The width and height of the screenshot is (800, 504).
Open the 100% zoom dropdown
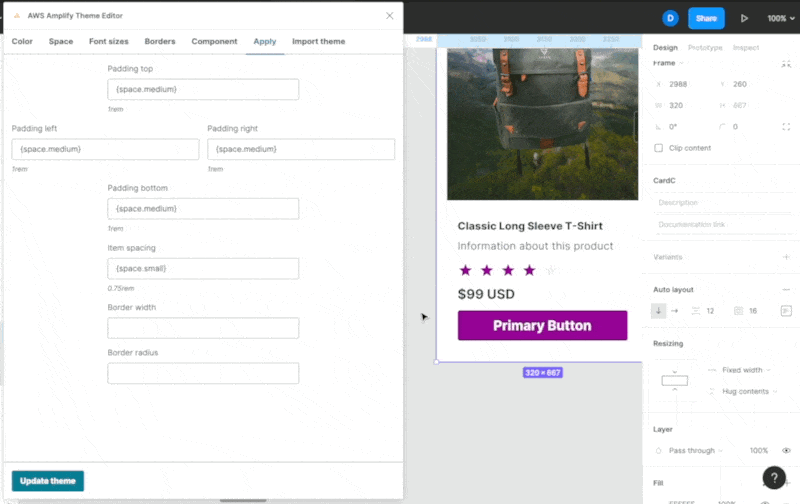click(781, 18)
